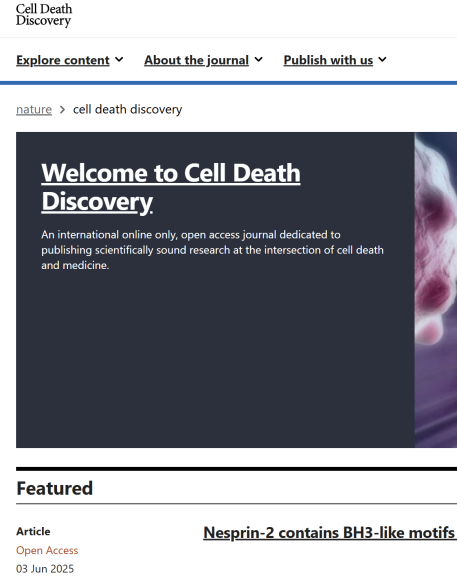This screenshot has height=580, width=457.
Task: Click the breadcrumb separator arrow after nature
Action: tap(62, 110)
